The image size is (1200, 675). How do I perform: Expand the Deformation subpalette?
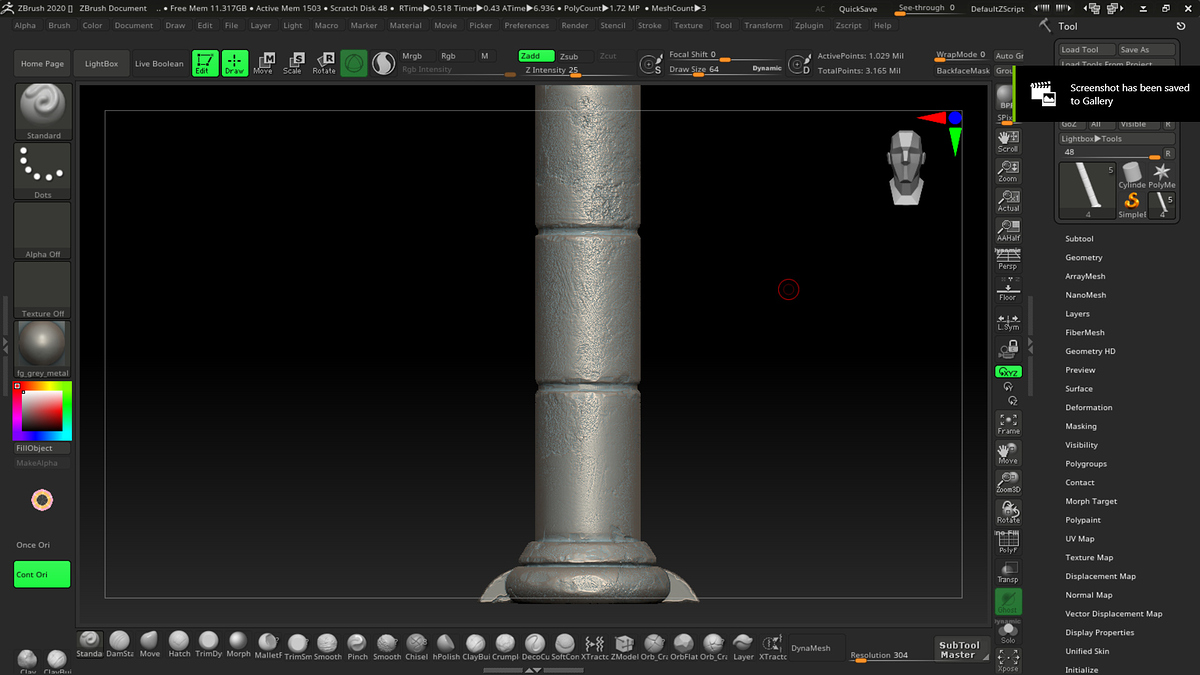[x=1089, y=408]
